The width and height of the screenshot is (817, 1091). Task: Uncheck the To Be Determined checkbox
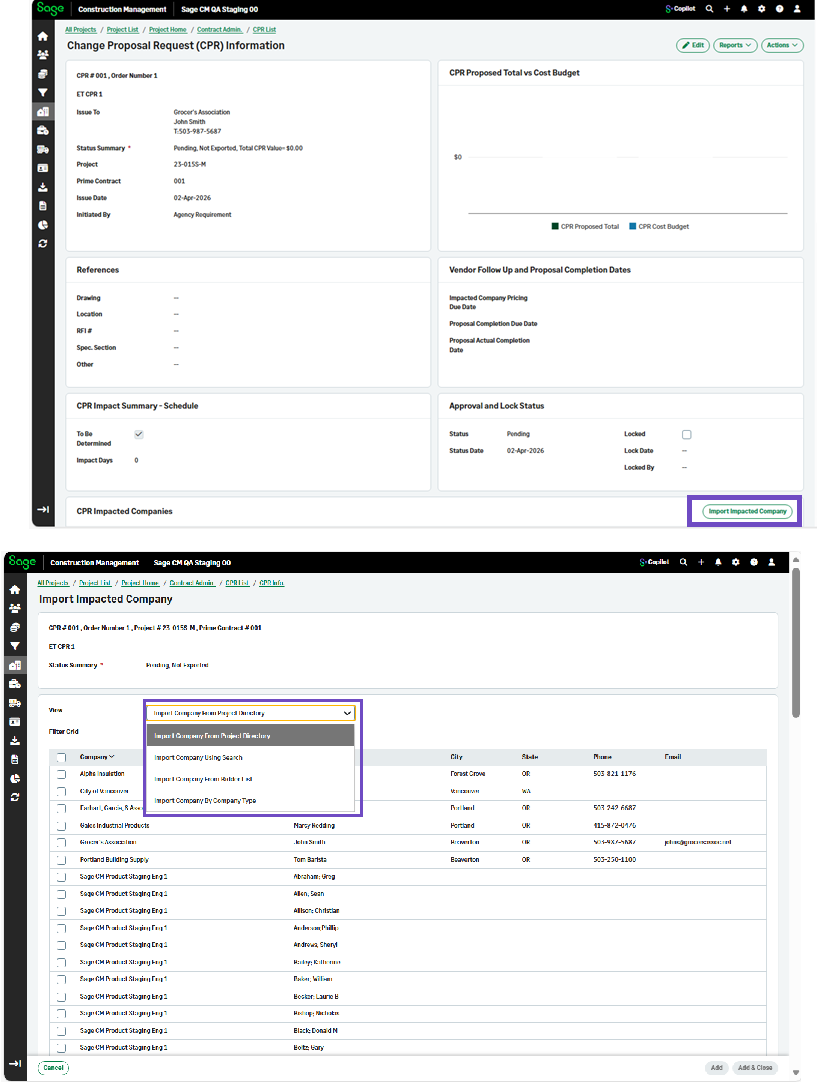pyautogui.click(x=139, y=434)
